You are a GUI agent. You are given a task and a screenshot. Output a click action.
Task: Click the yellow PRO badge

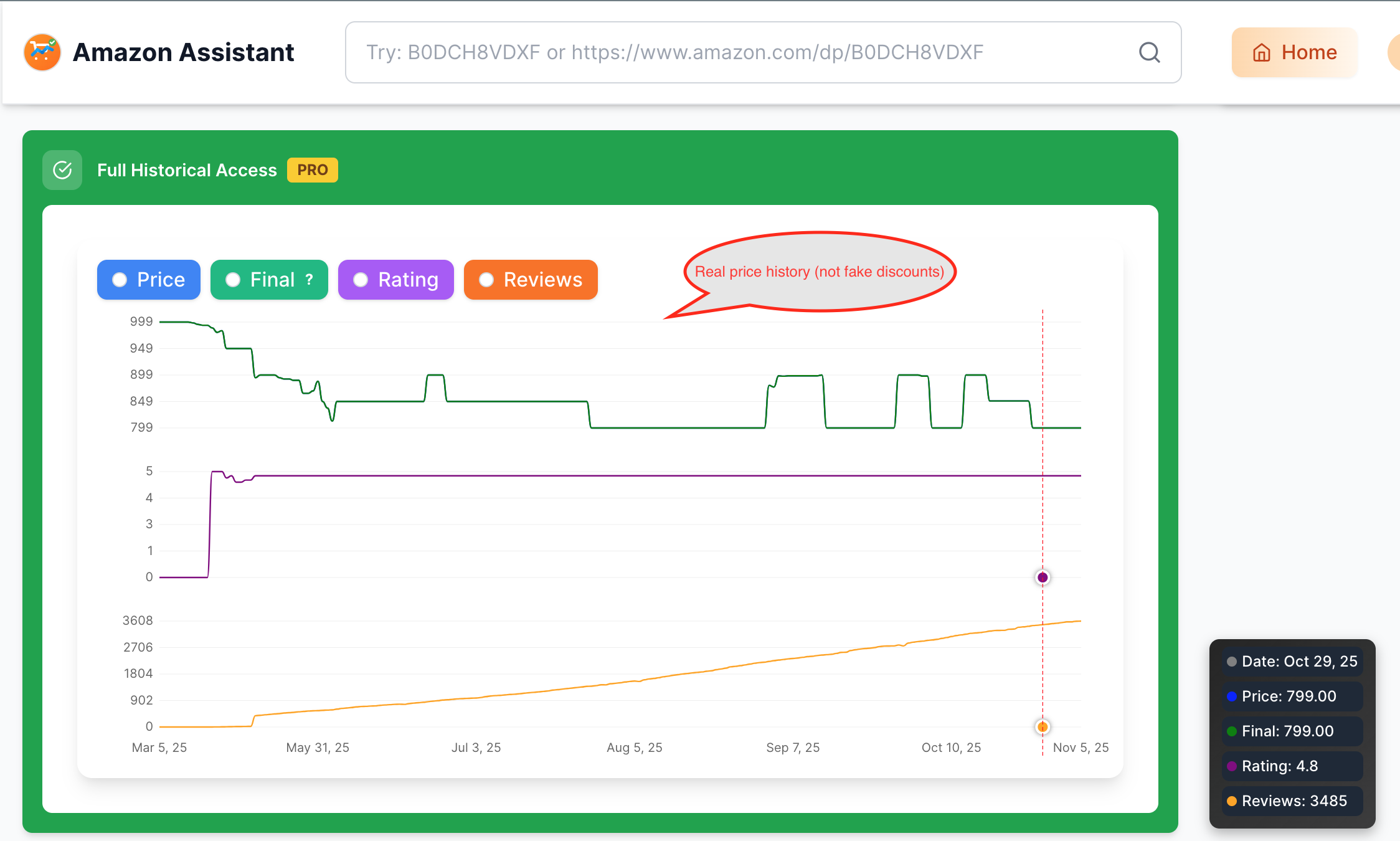(312, 170)
